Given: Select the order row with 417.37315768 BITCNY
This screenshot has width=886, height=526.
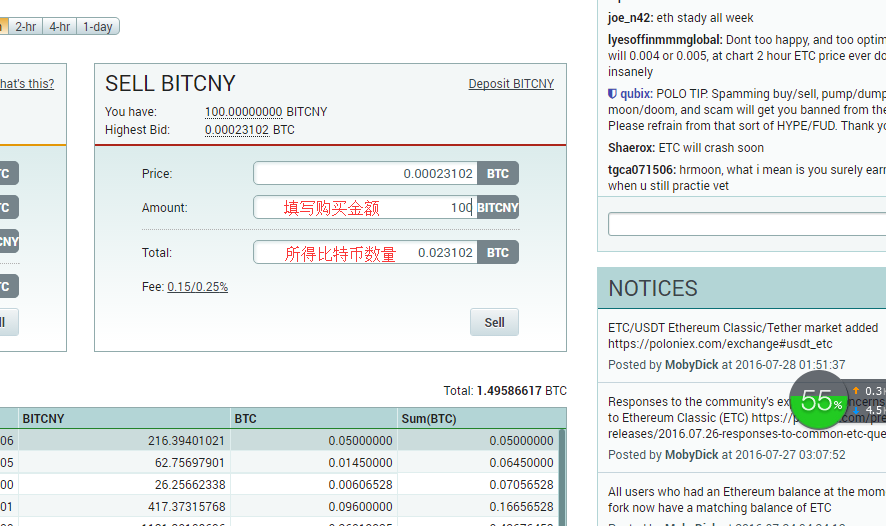Looking at the screenshot, I should 279,507.
